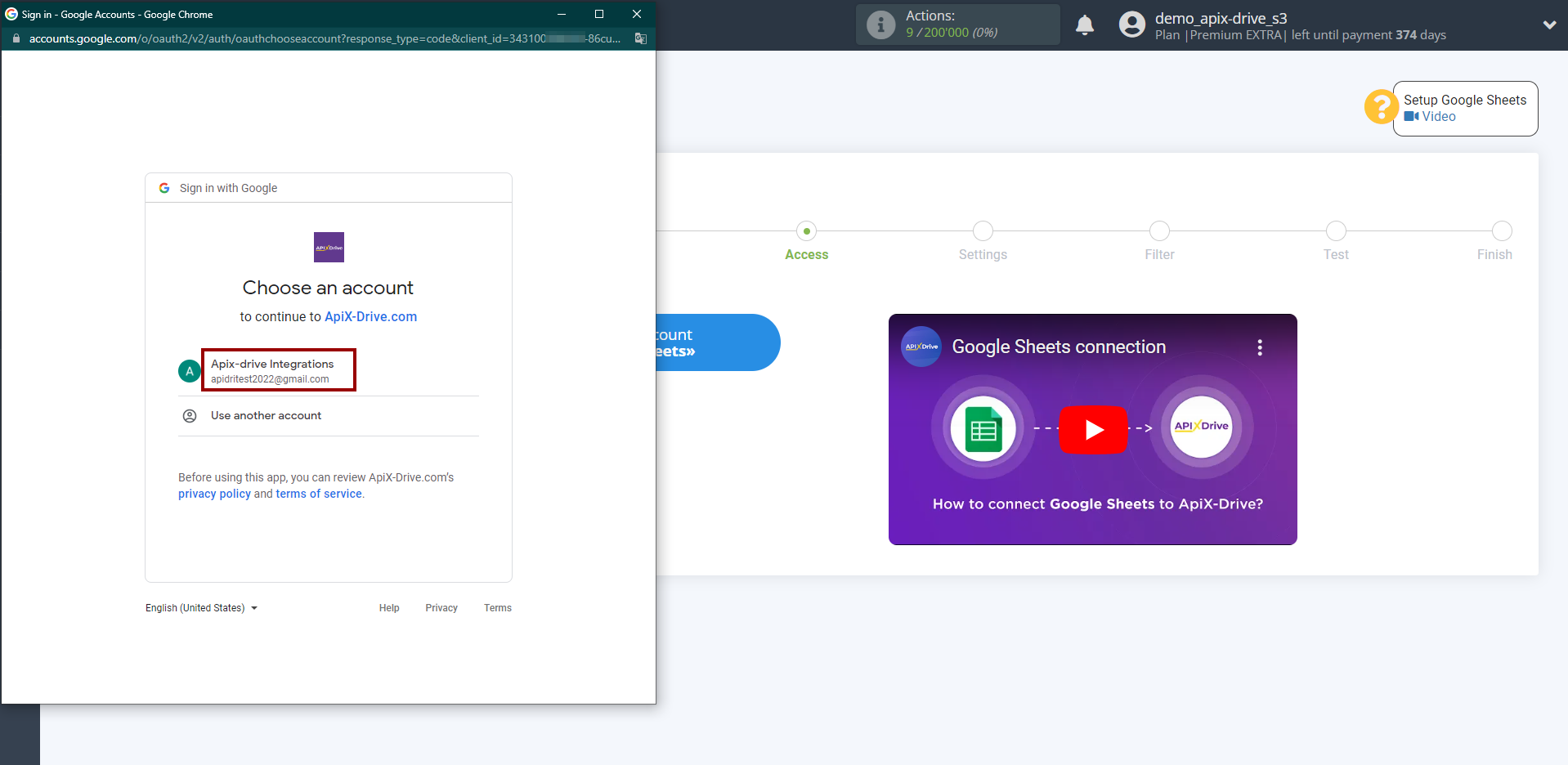The height and width of the screenshot is (765, 1568).
Task: Go to the Filter step
Action: coord(1159,255)
